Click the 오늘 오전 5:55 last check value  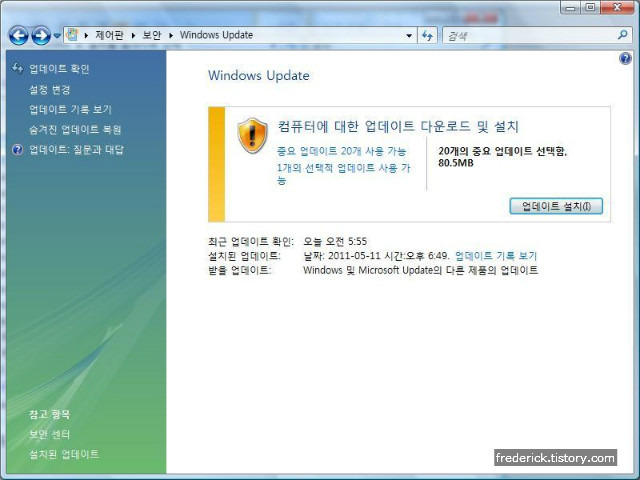click(335, 242)
